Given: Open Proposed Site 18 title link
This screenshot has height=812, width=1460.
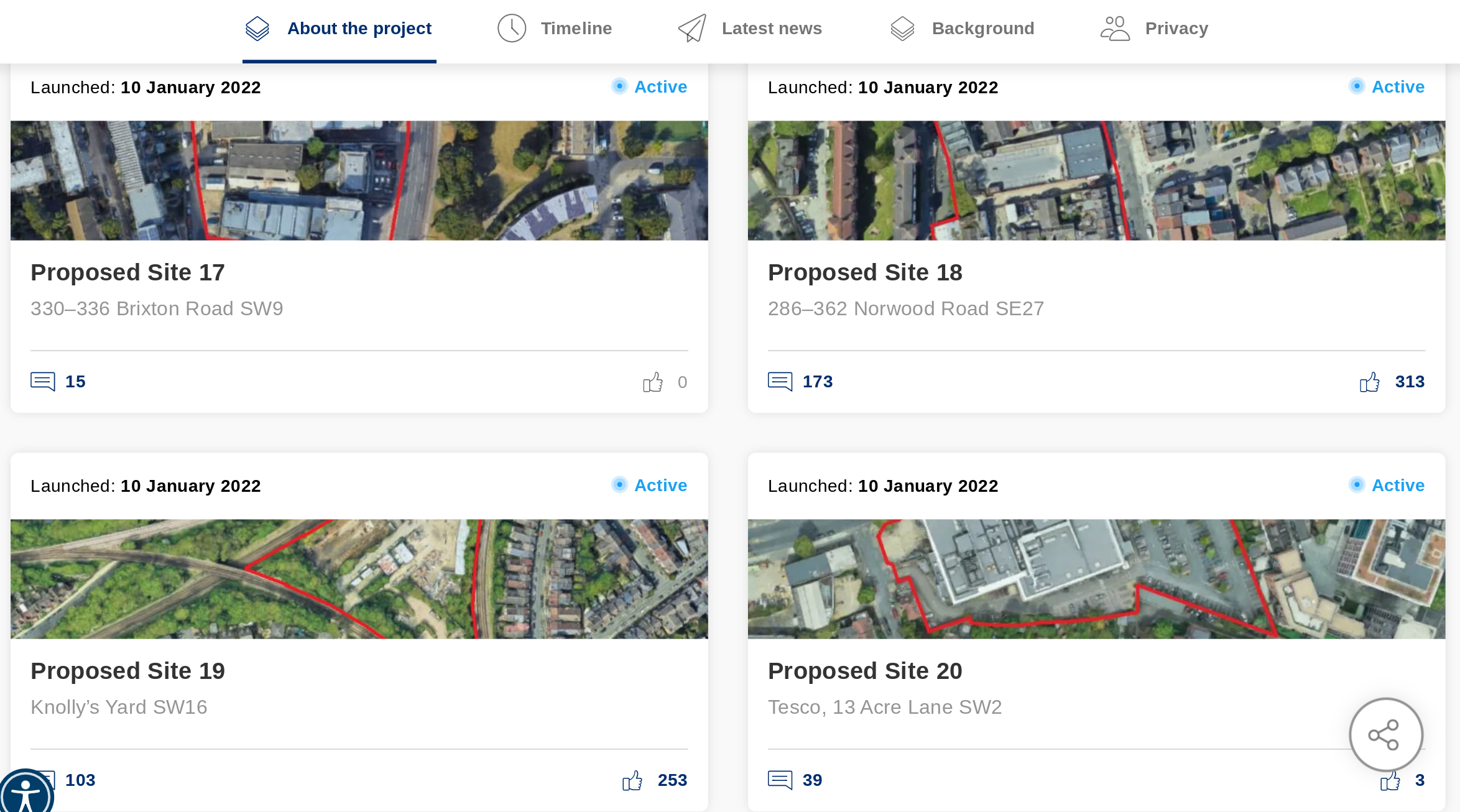Looking at the screenshot, I should pyautogui.click(x=865, y=272).
